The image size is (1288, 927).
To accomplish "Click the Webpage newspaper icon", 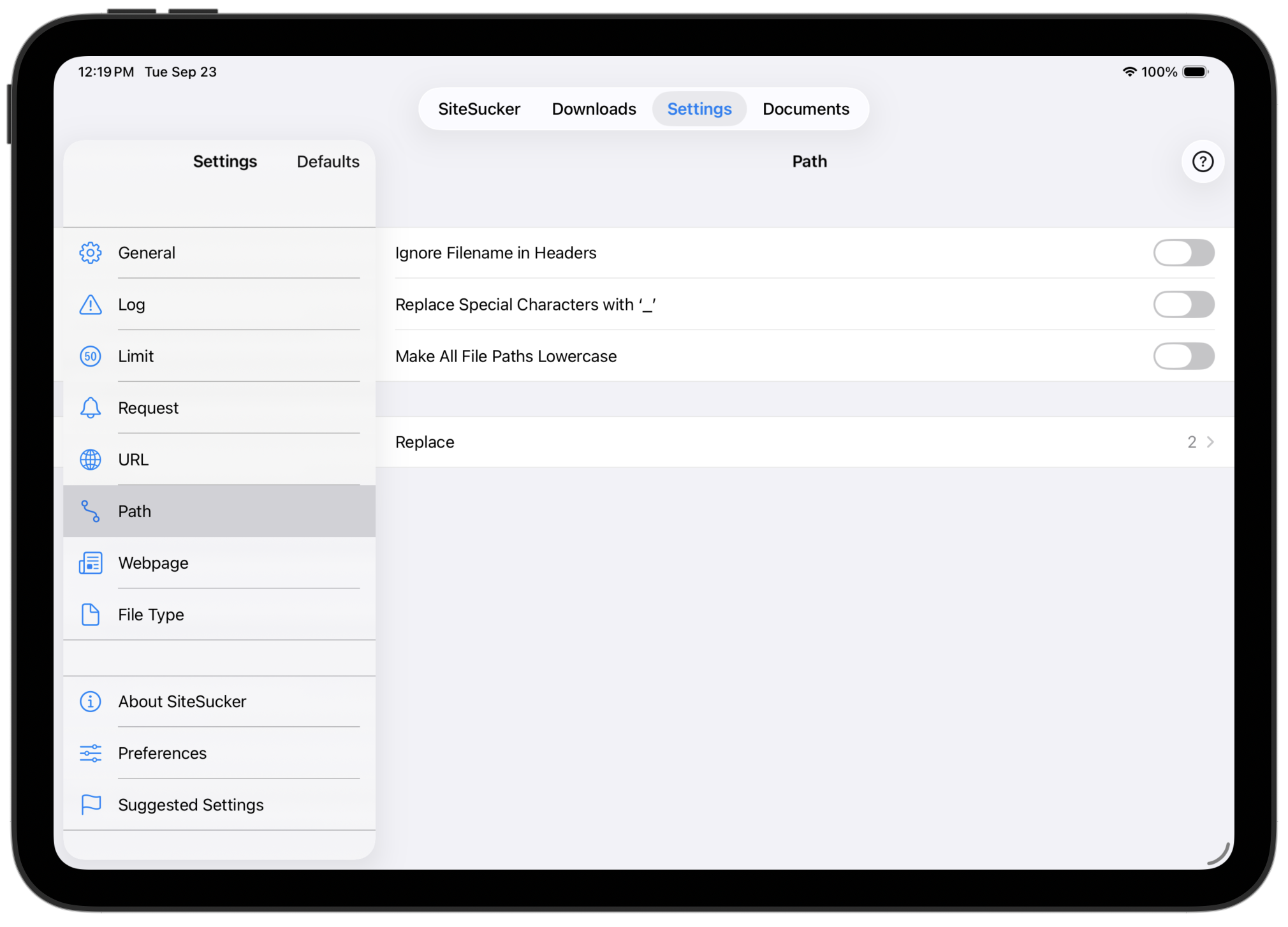I will (x=91, y=563).
